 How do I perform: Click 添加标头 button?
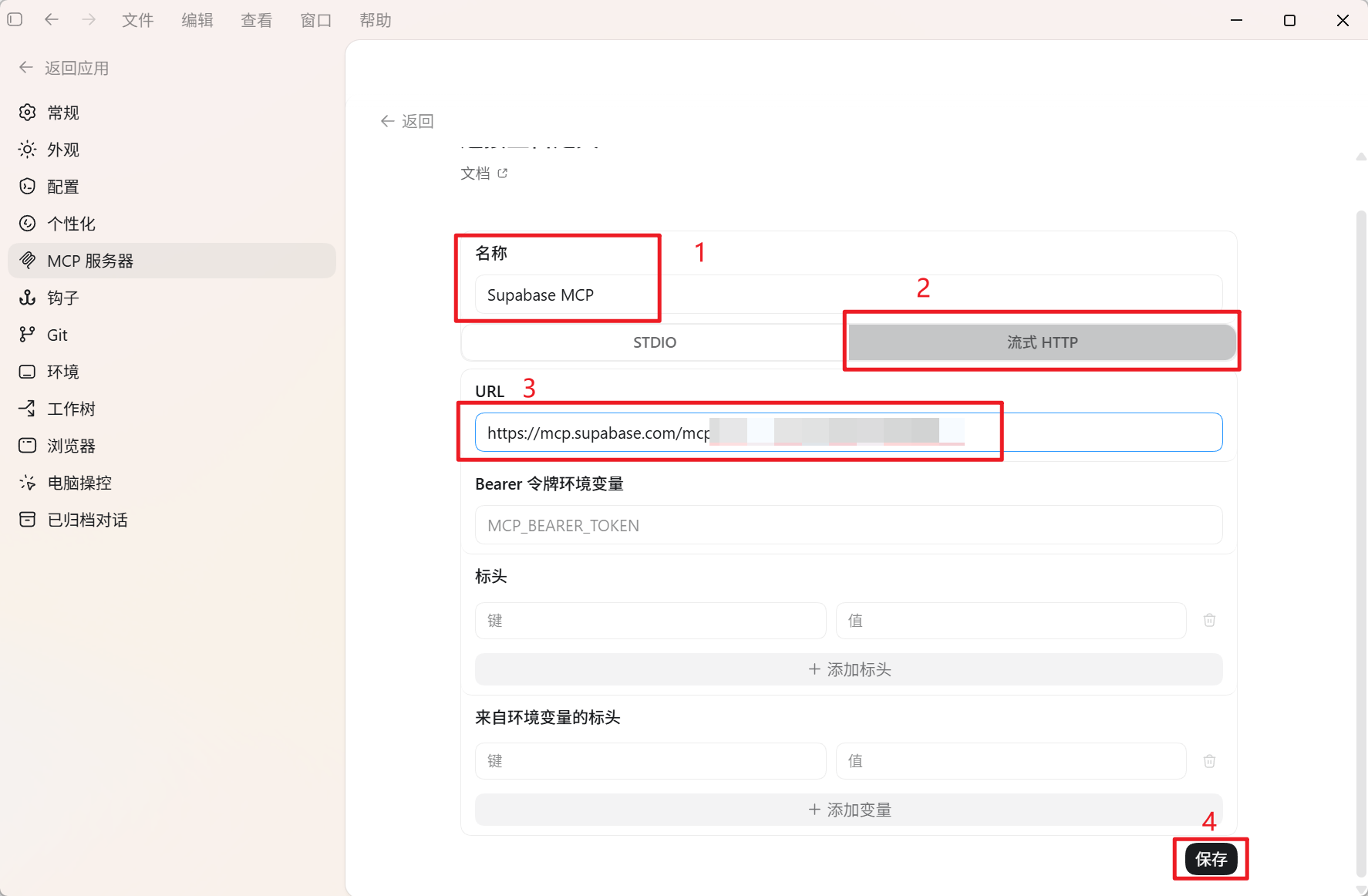[x=849, y=669]
